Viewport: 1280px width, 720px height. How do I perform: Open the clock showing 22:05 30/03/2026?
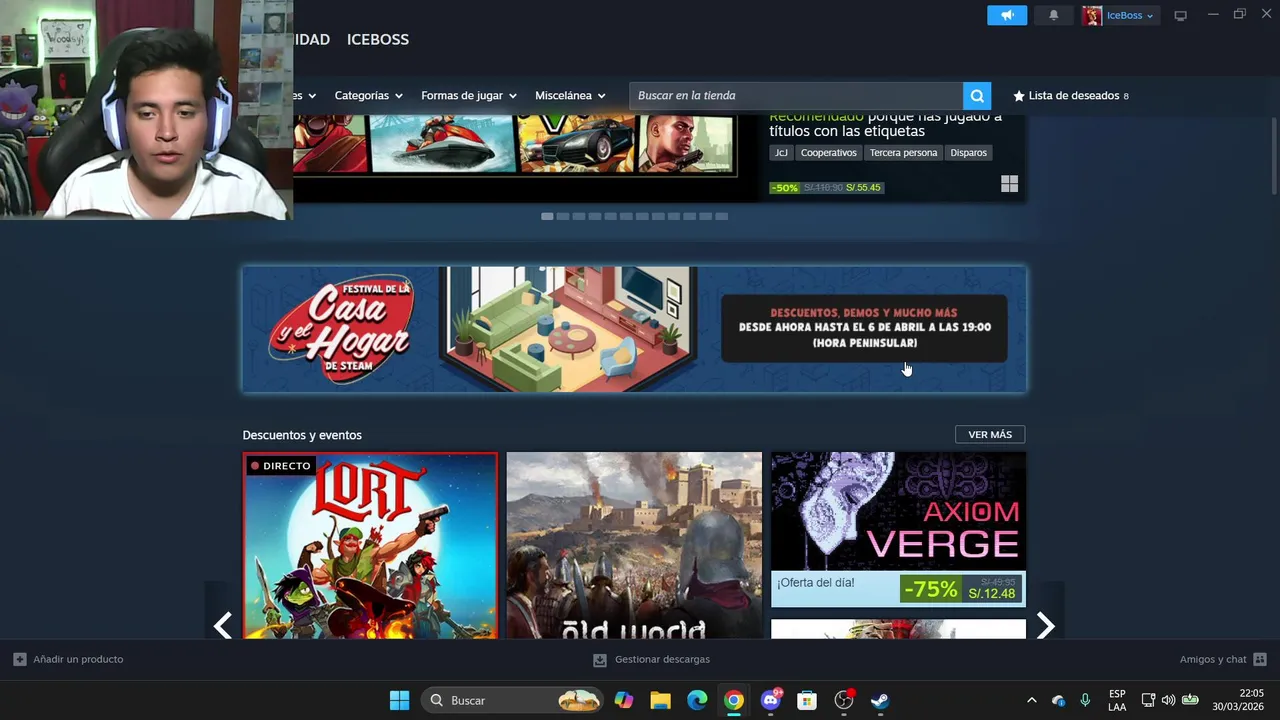point(1238,700)
